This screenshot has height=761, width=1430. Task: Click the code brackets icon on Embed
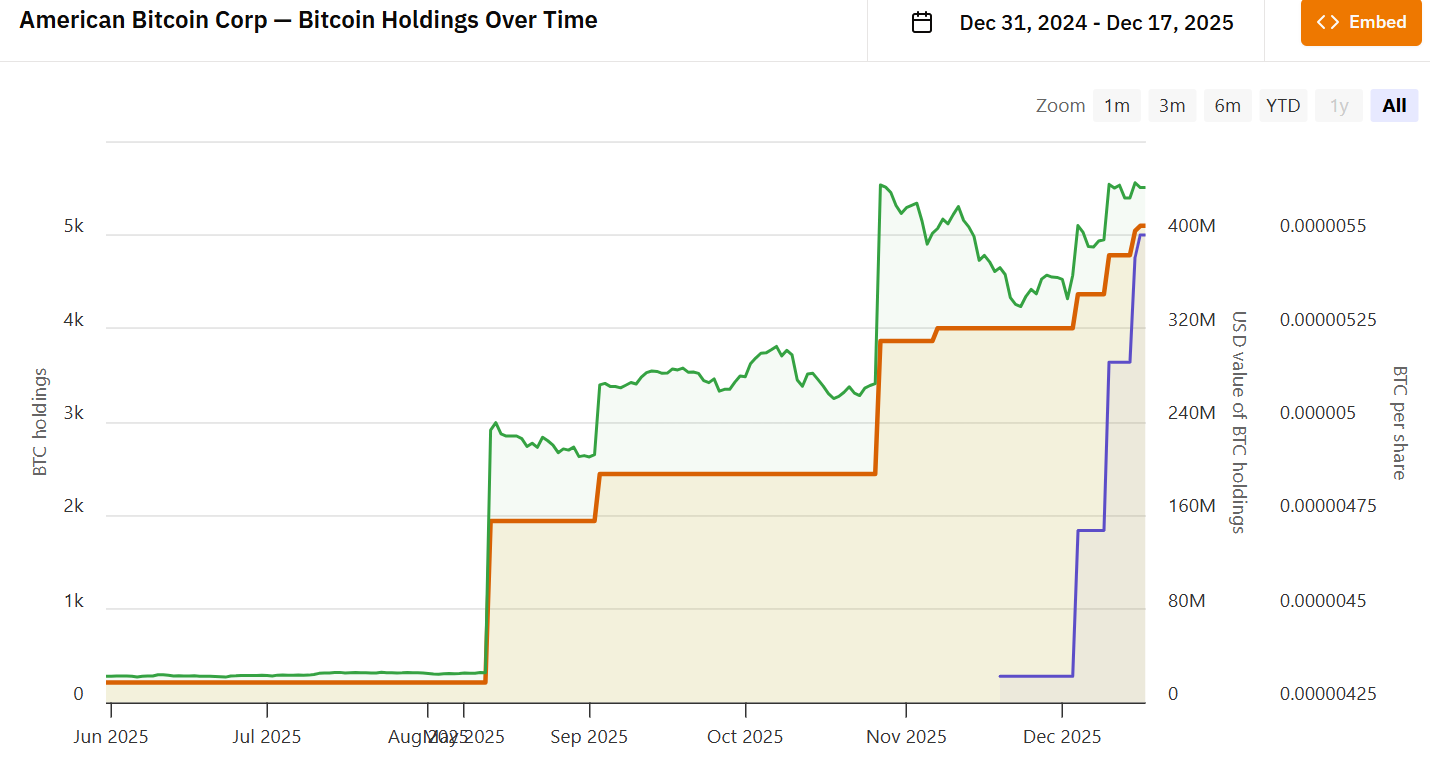(1328, 22)
